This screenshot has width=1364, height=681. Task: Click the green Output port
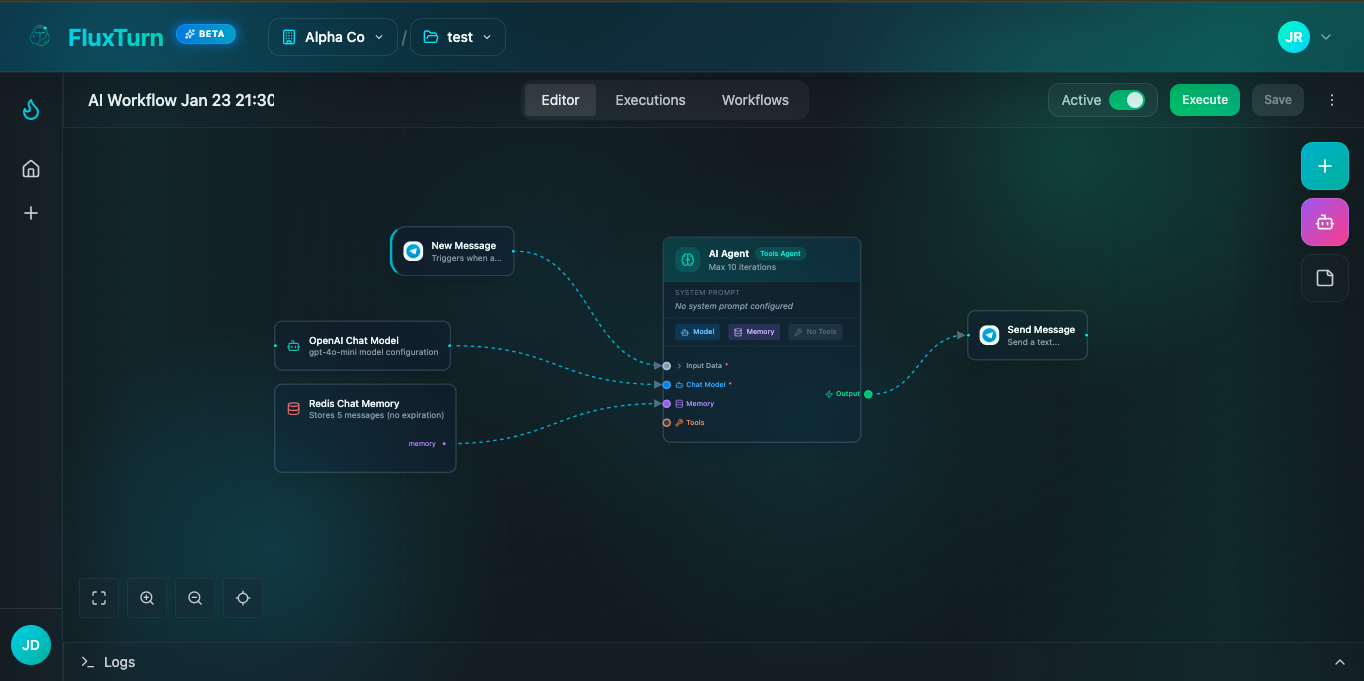(x=868, y=394)
